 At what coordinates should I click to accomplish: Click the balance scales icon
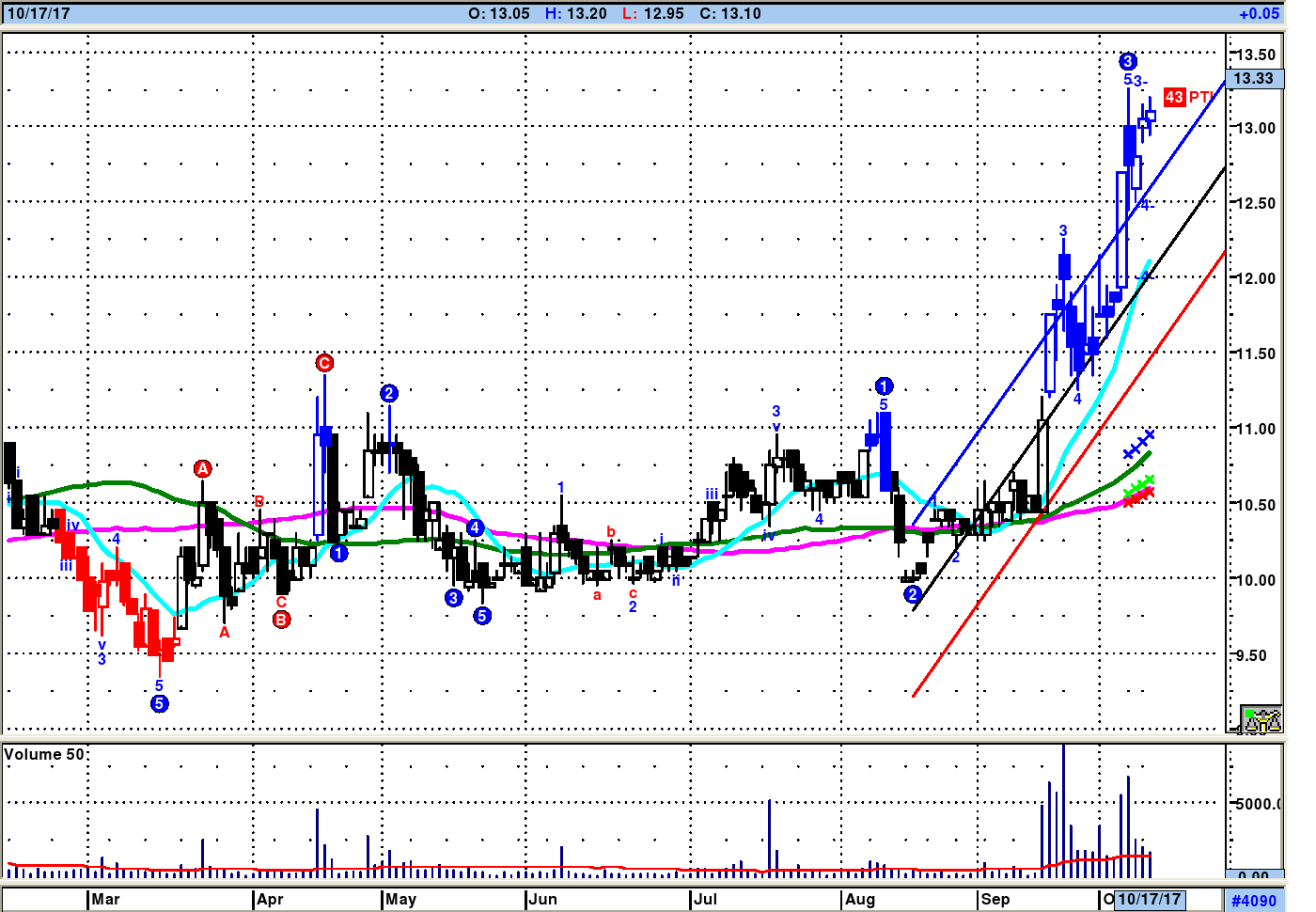click(1261, 719)
